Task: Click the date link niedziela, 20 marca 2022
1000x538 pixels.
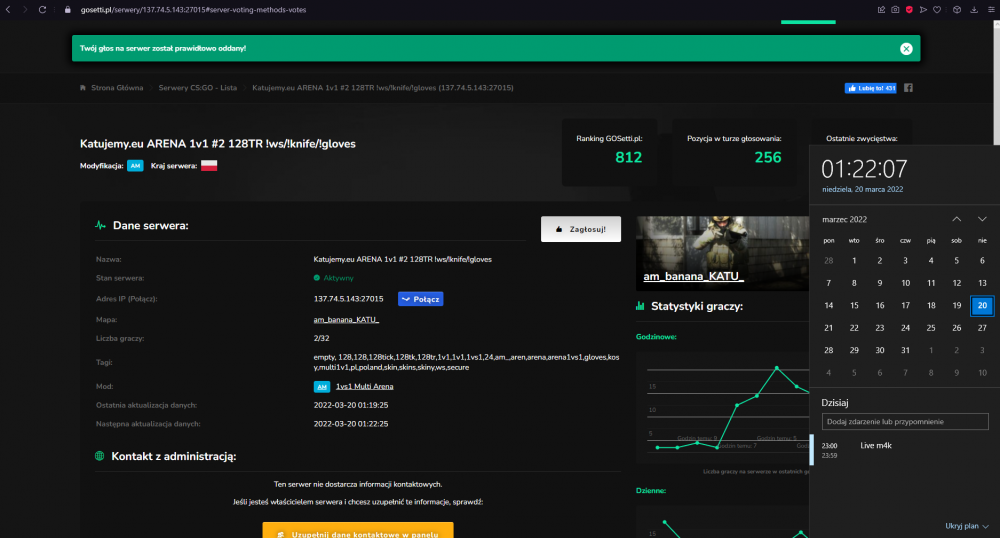Action: tap(862, 189)
